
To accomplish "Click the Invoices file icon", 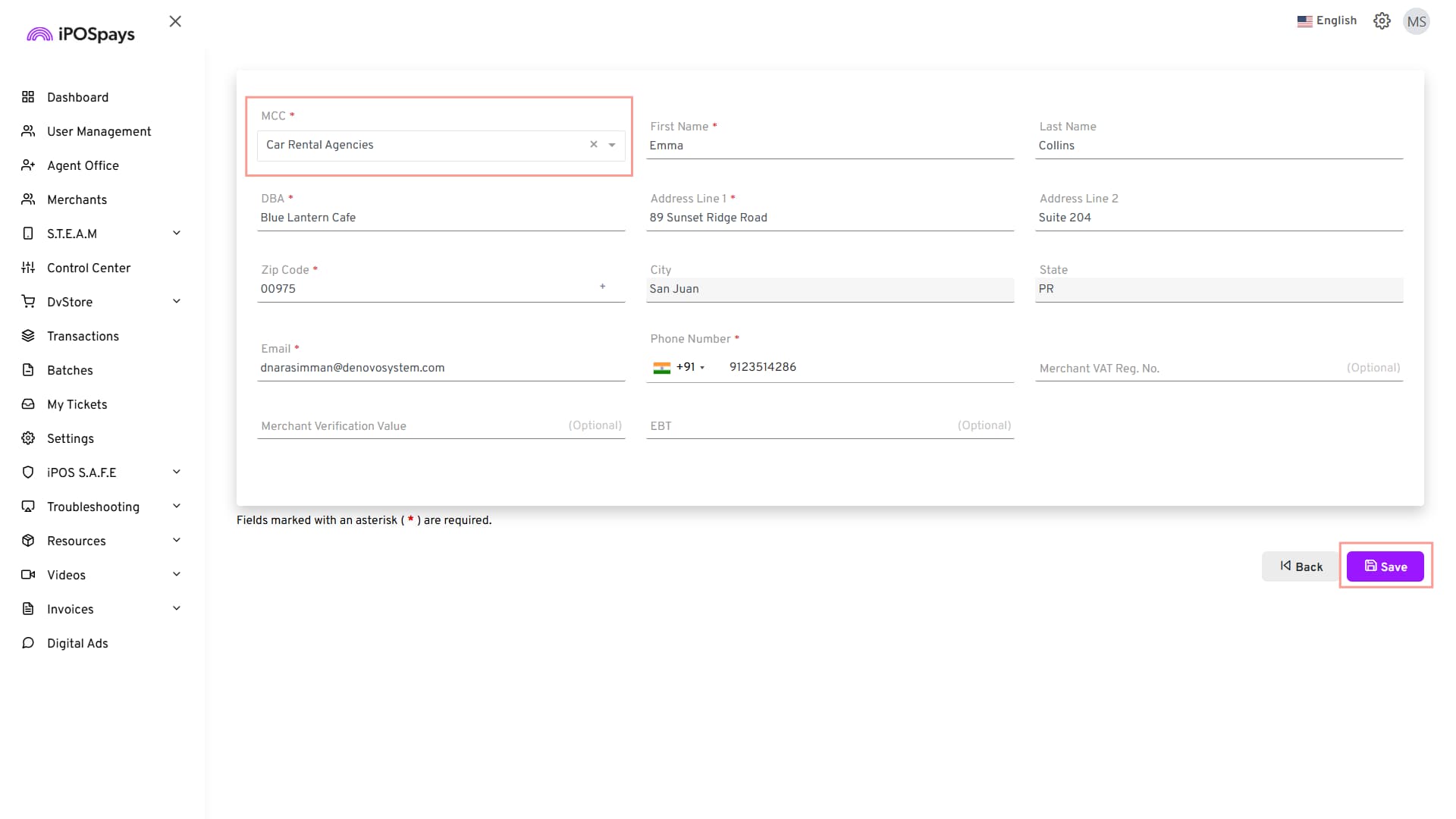I will [28, 609].
